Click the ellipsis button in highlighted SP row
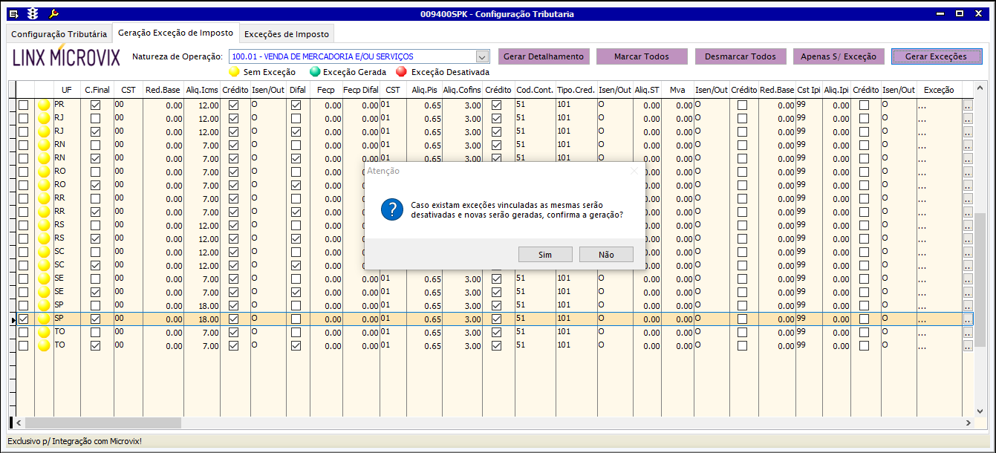999x455 pixels. (x=967, y=319)
